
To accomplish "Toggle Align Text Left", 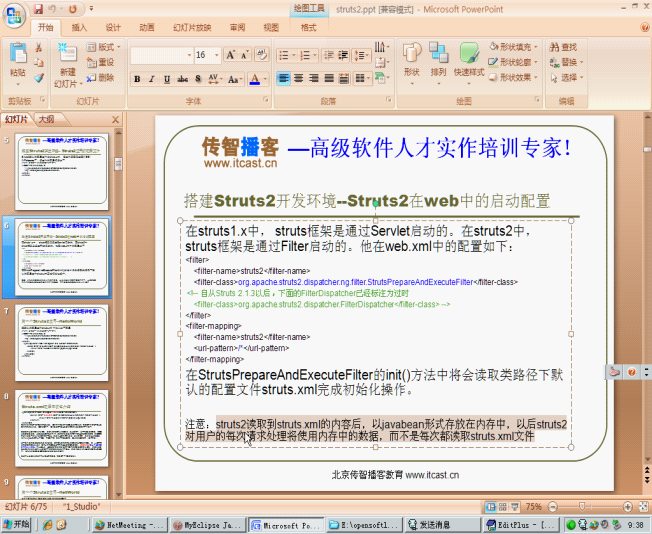I will coord(284,78).
